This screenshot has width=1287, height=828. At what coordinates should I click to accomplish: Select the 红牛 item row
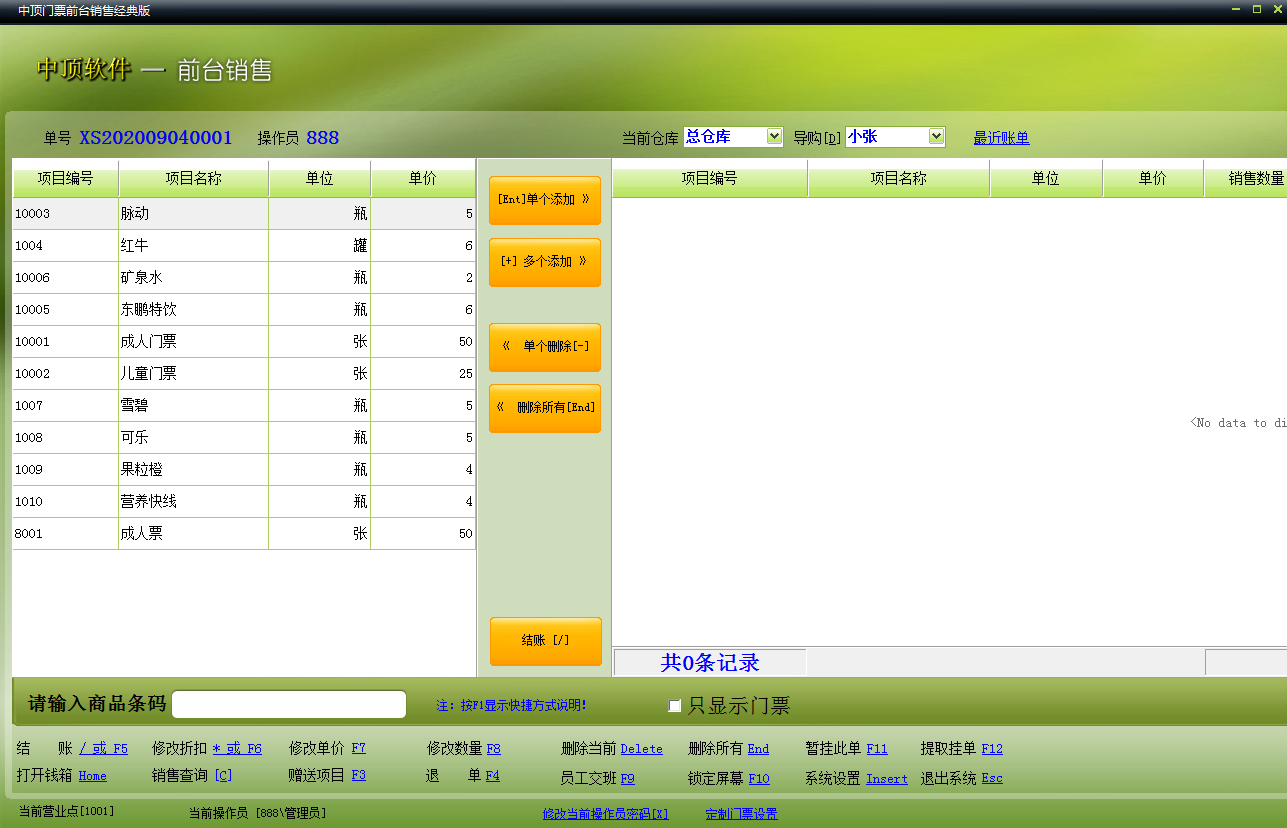244,246
